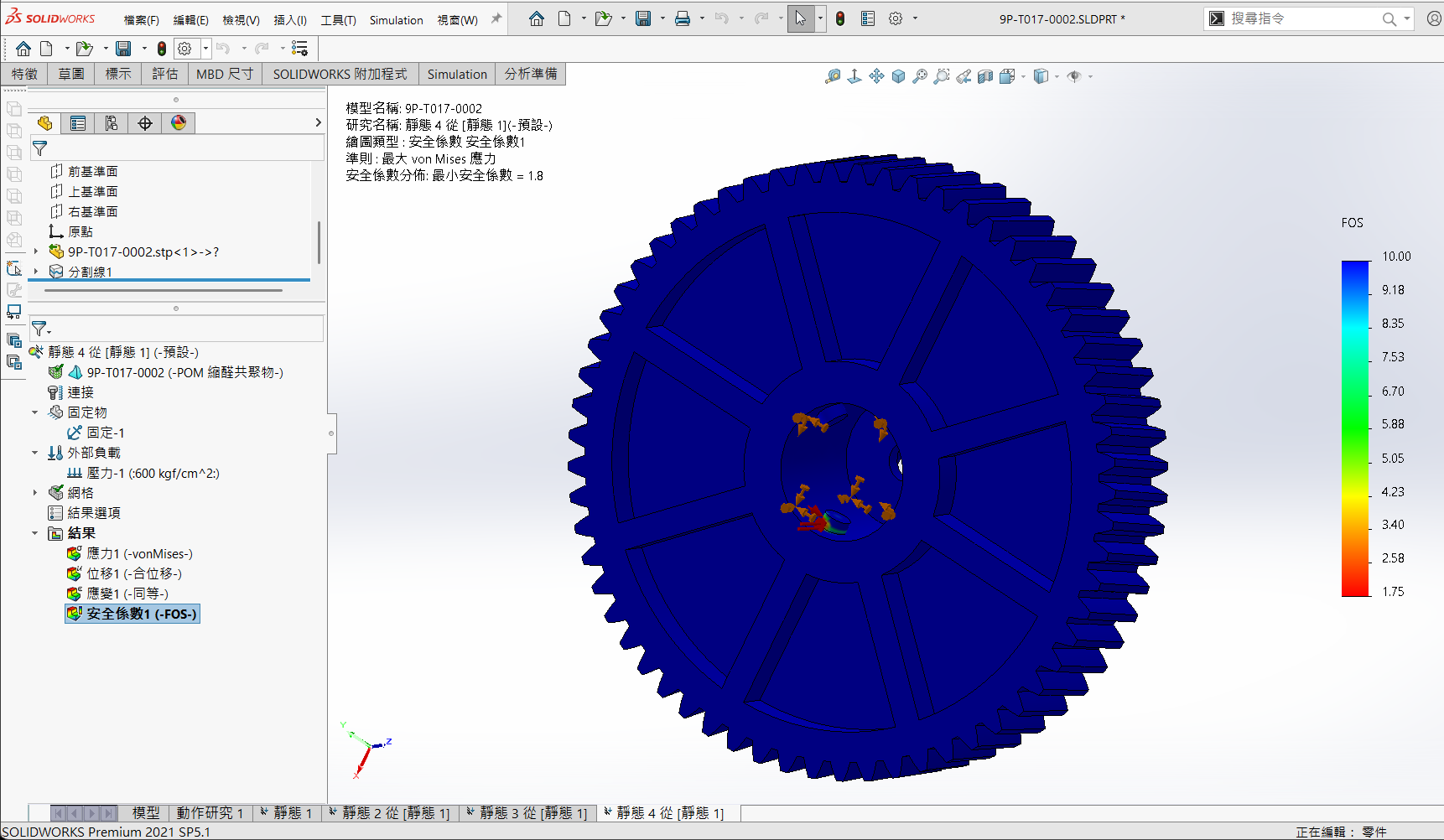
Task: Expand the 網格 mesh tree node
Action: click(x=35, y=493)
